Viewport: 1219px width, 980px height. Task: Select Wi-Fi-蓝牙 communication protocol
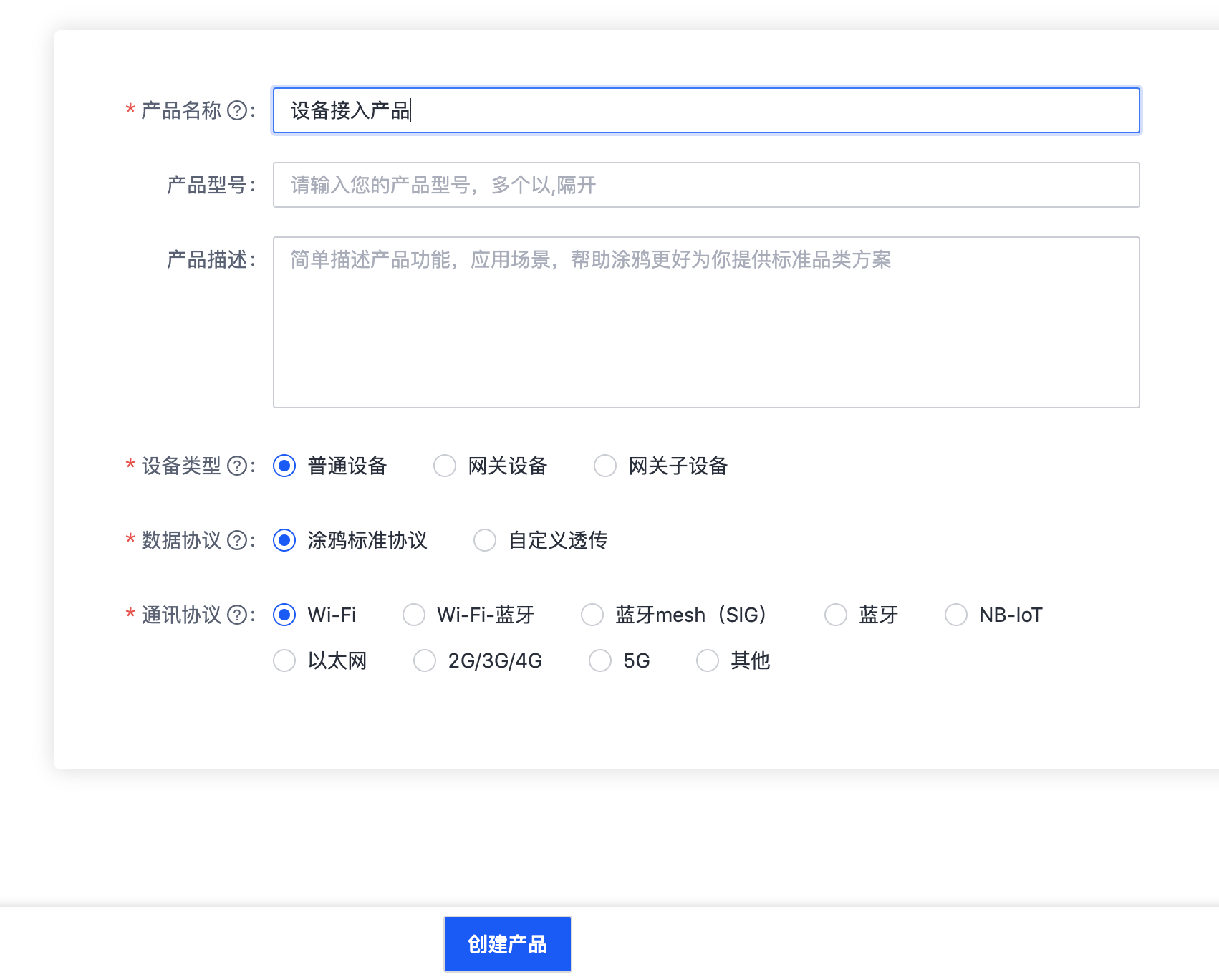point(414,615)
